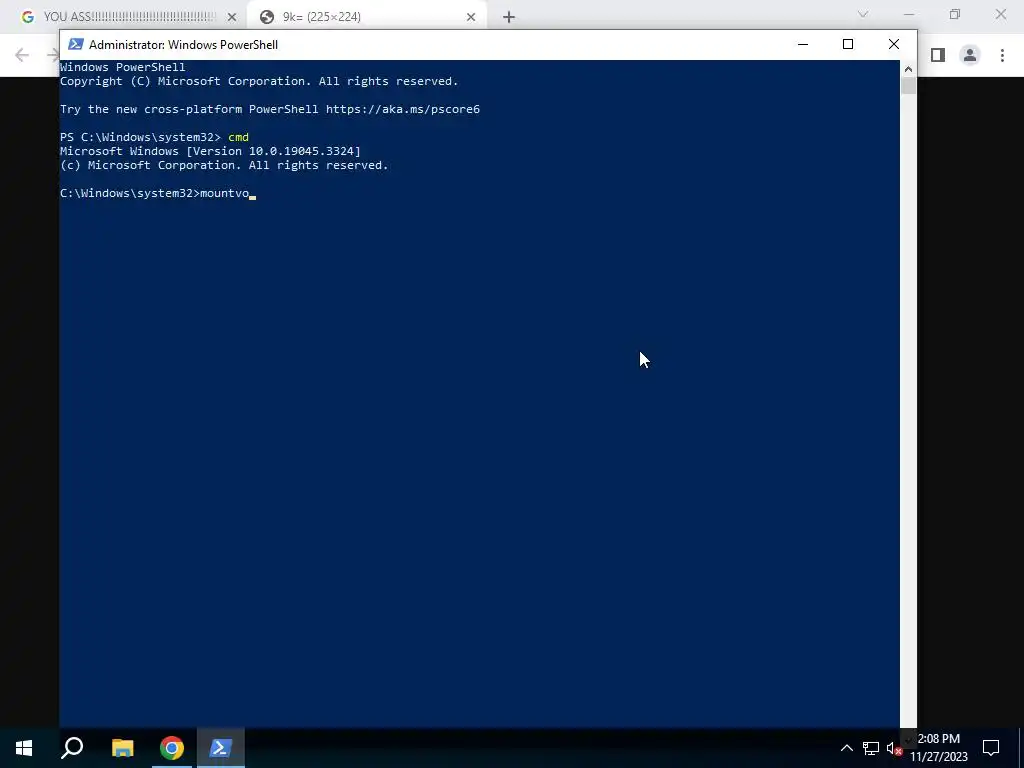The width and height of the screenshot is (1024, 768).
Task: Show hidden system tray icons
Action: [x=846, y=748]
